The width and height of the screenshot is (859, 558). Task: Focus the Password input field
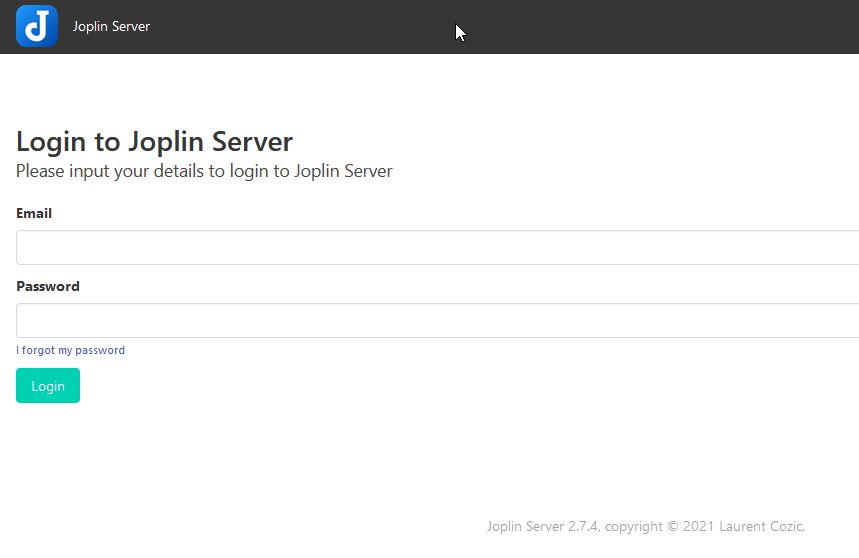pos(430,321)
